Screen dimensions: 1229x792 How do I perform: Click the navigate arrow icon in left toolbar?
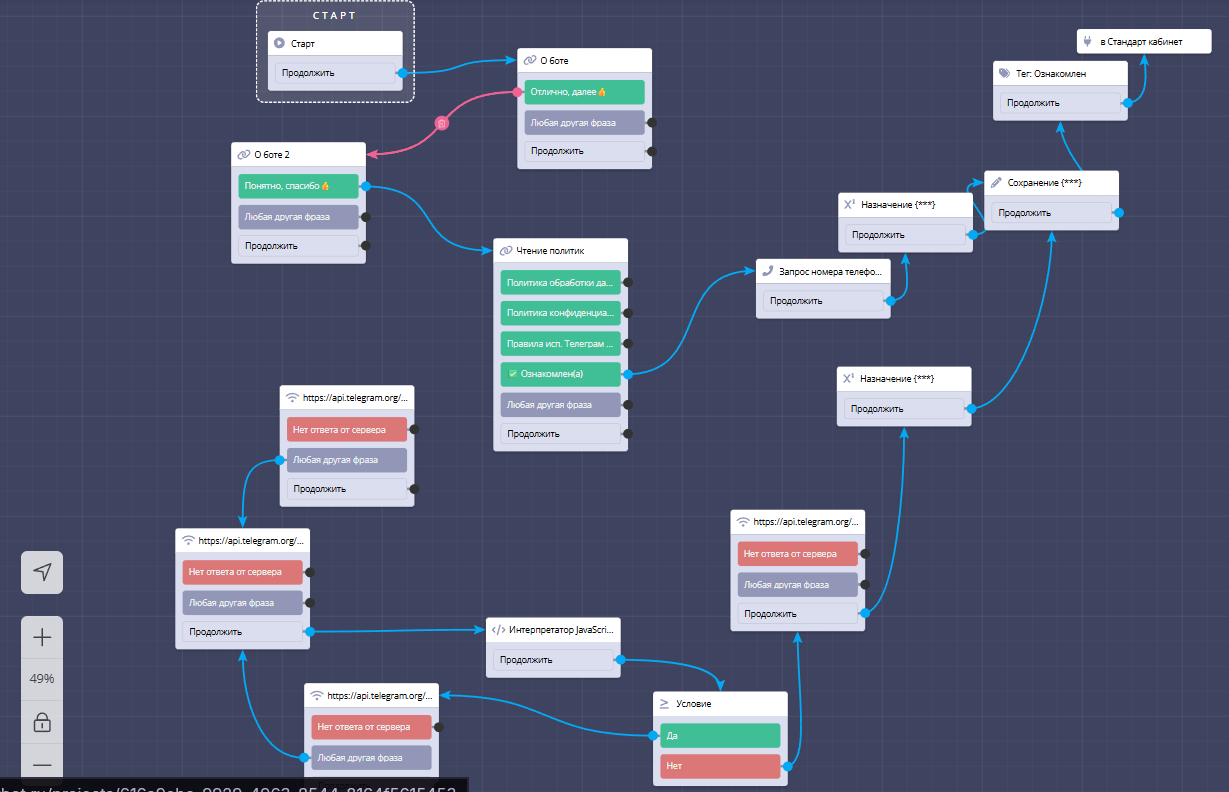pos(42,572)
